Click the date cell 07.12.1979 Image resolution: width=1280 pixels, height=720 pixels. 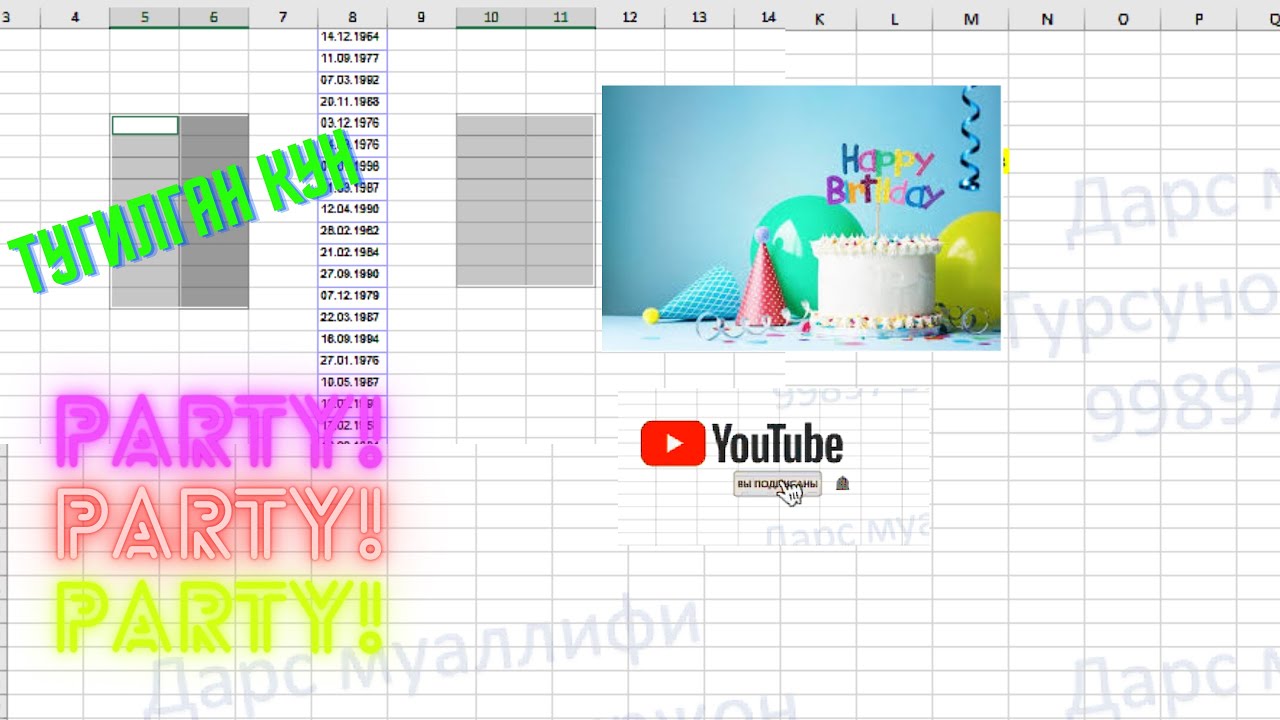[x=352, y=296]
